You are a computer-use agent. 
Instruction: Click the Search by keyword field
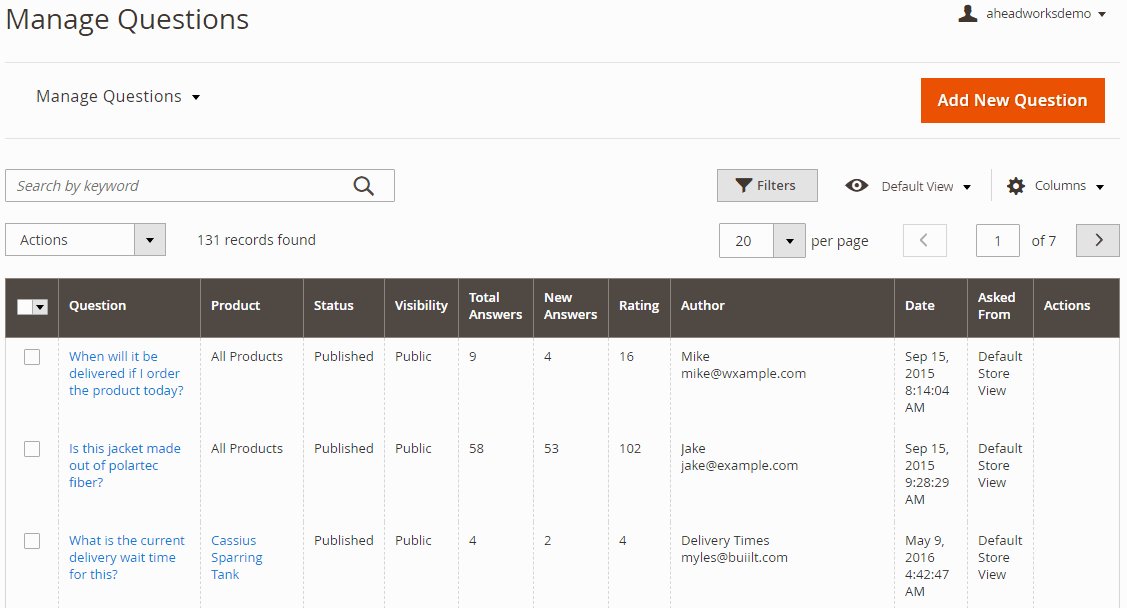coord(180,186)
